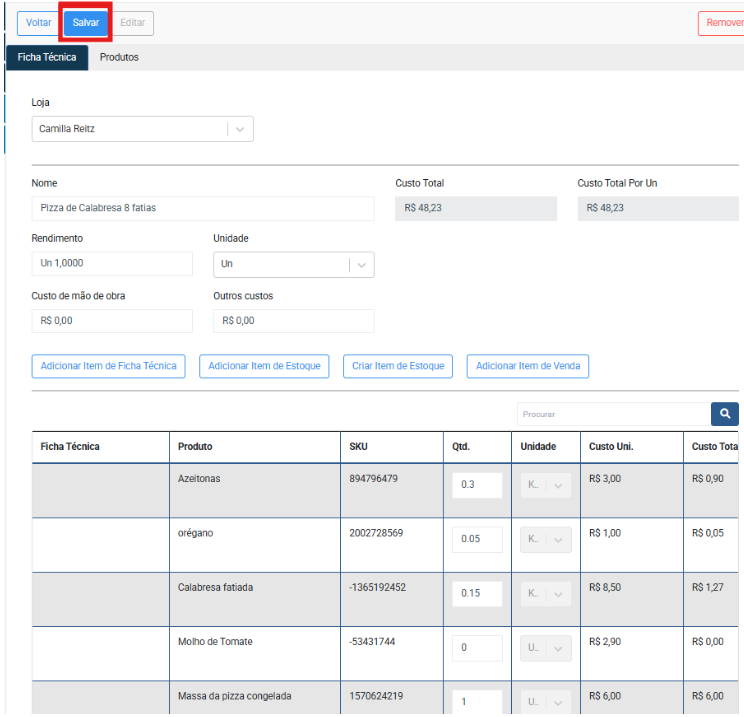Switch to the Produtos tab

pyautogui.click(x=119, y=58)
